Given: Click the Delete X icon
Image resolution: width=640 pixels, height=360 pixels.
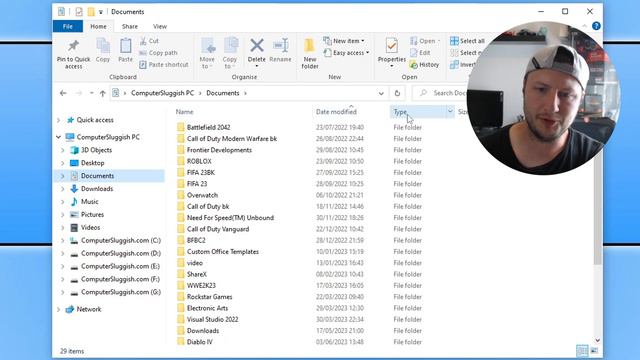Looking at the screenshot, I should tap(257, 45).
